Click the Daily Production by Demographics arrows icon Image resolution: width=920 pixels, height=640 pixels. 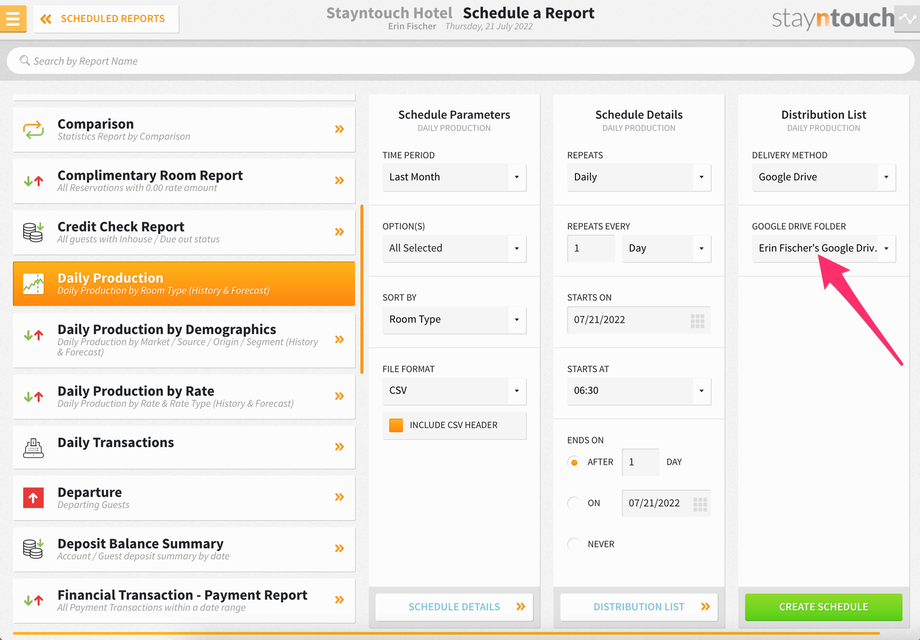[x=33, y=336]
